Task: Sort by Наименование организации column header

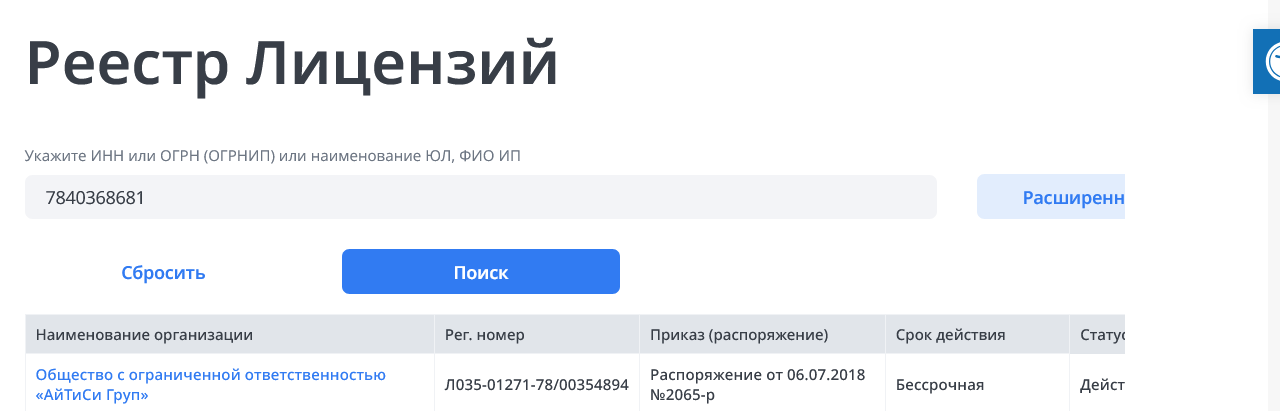Action: [x=144, y=334]
